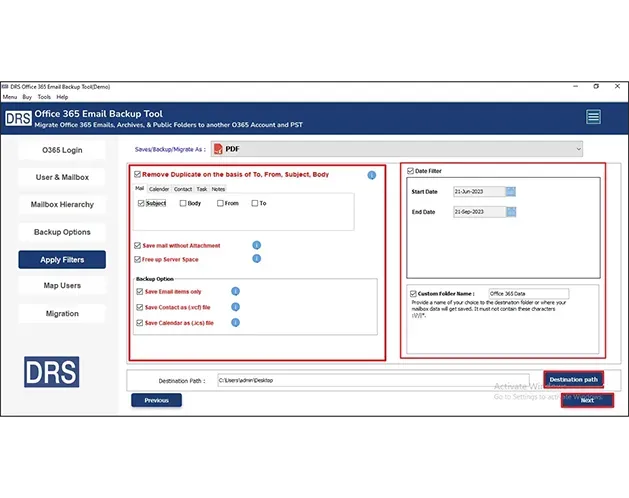The image size is (629, 498).
Task: Open the Buy menu
Action: [27, 97]
